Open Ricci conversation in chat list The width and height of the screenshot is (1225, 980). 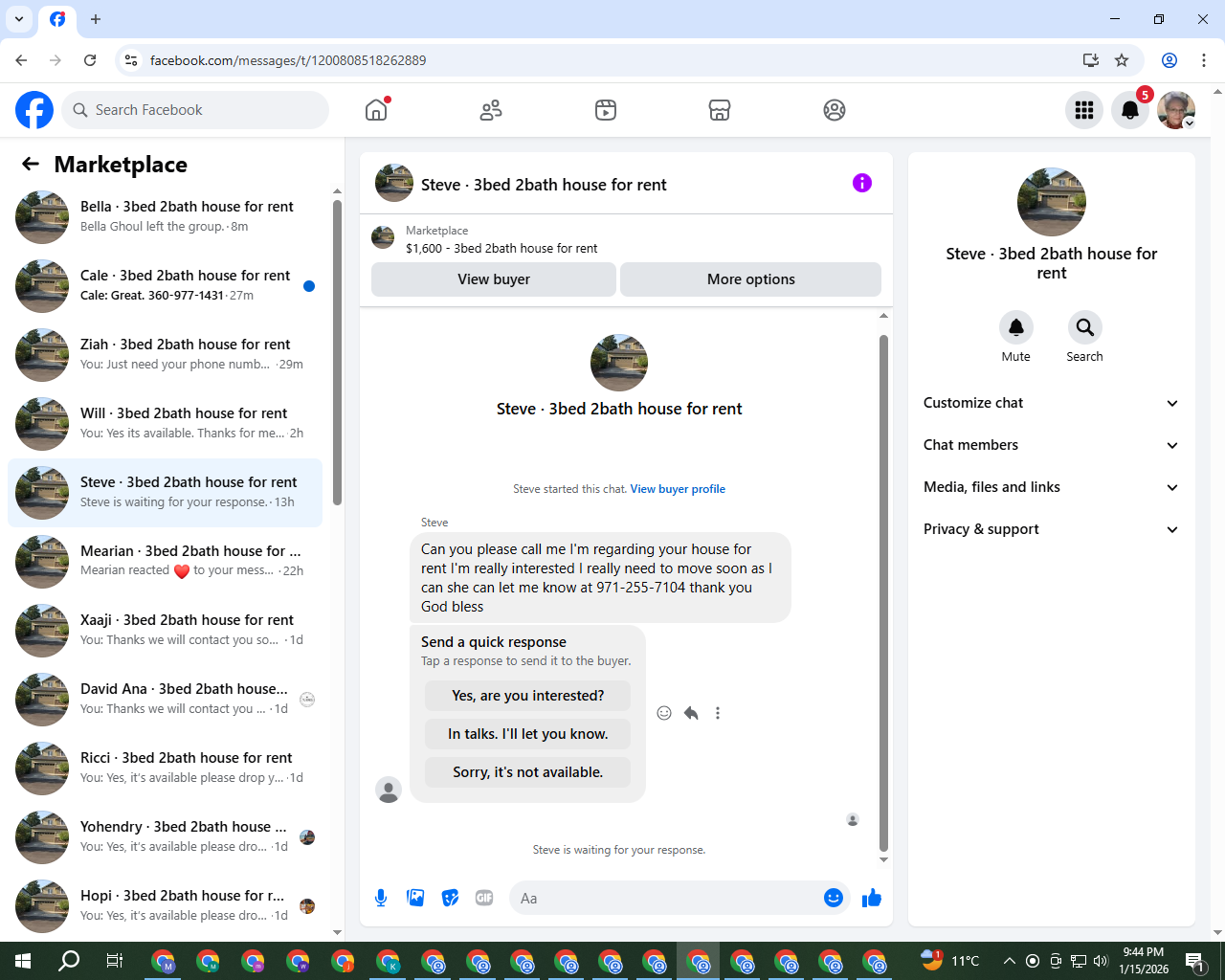165,768
